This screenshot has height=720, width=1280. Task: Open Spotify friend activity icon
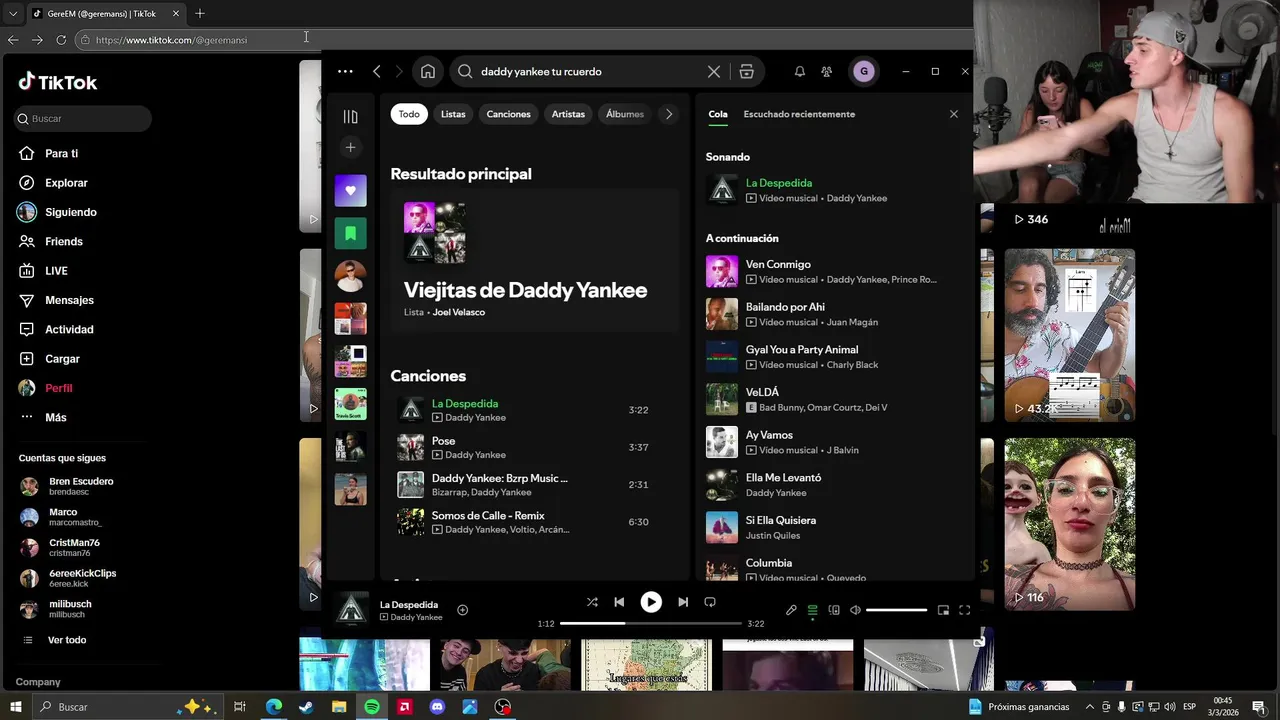(826, 72)
